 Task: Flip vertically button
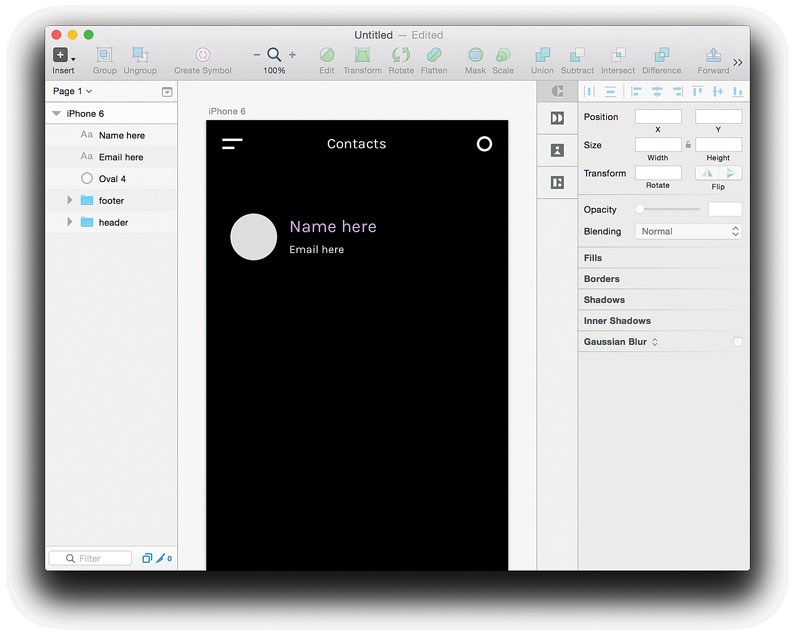tap(730, 173)
